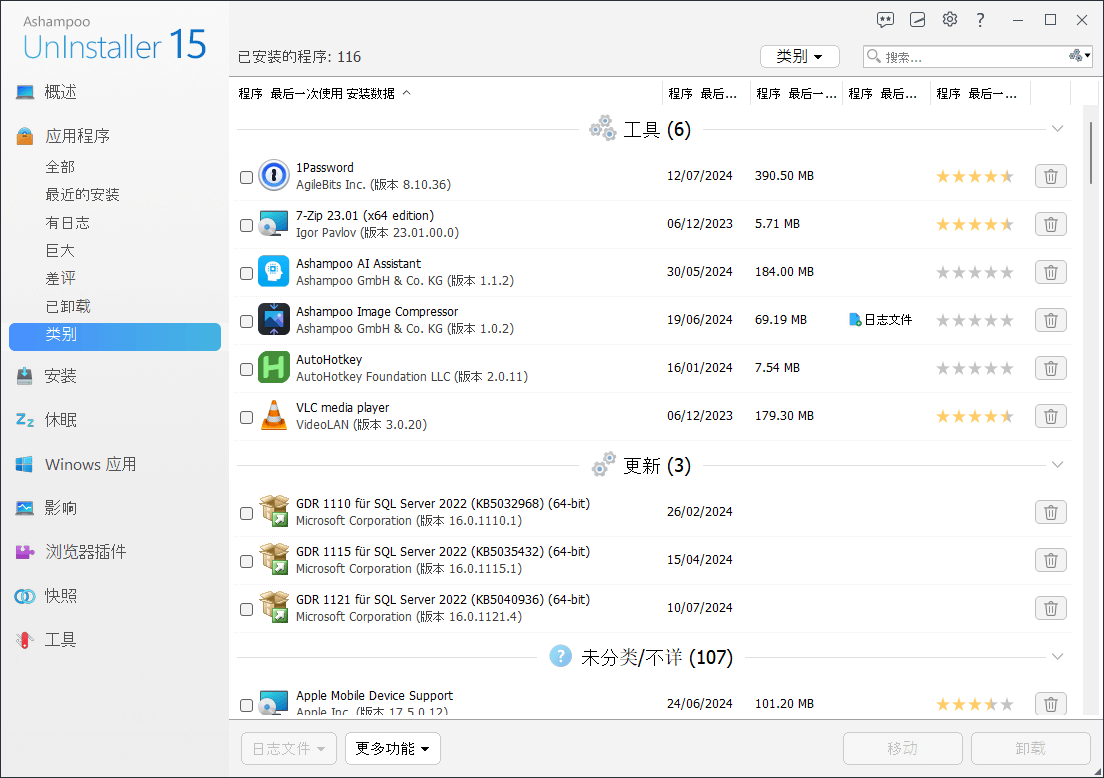The height and width of the screenshot is (778, 1104).
Task: Select 差评 in sidebar
Action: (60, 278)
